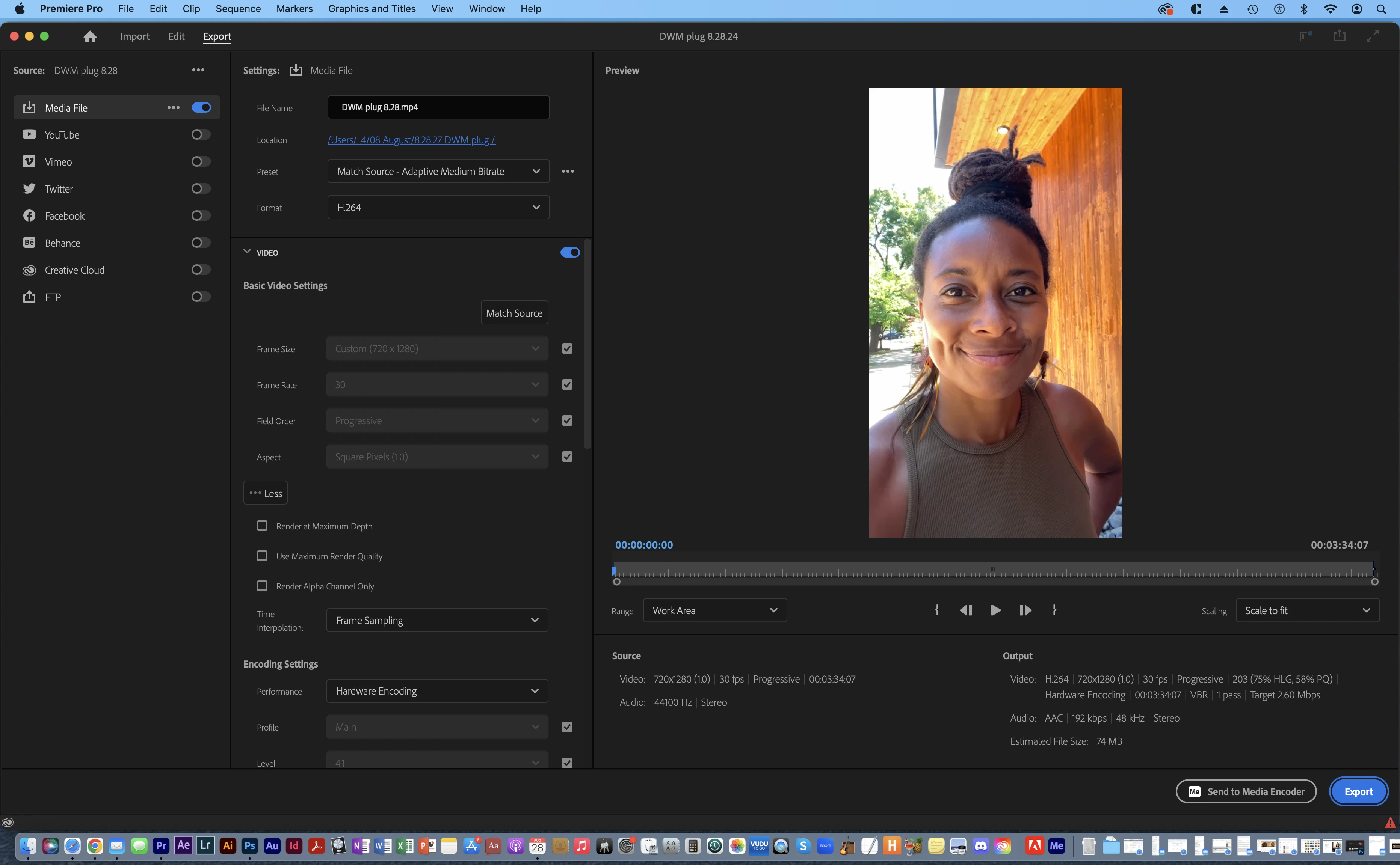Viewport: 1400px width, 865px height.
Task: Open the Format H.264 dropdown
Action: click(x=438, y=207)
